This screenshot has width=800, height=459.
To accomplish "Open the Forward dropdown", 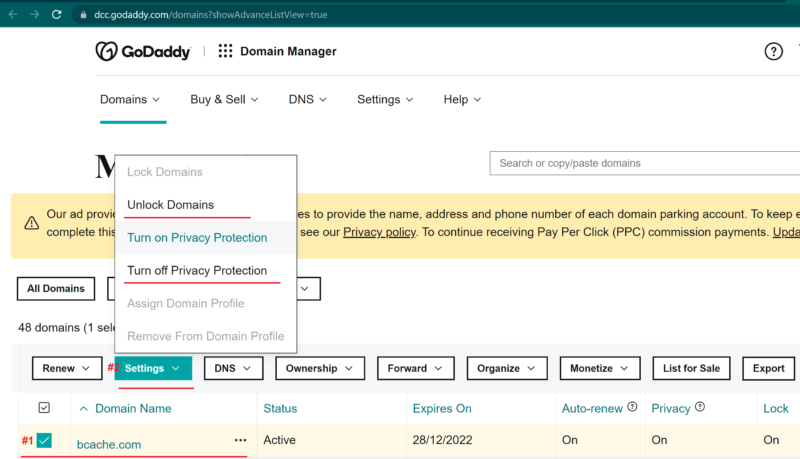I will (415, 368).
